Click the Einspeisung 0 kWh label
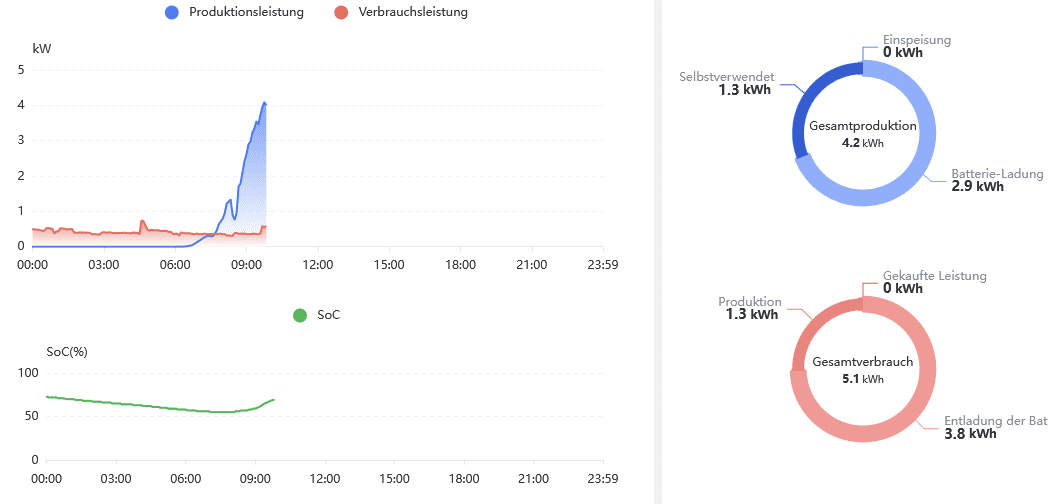The image size is (1057, 504). click(916, 46)
